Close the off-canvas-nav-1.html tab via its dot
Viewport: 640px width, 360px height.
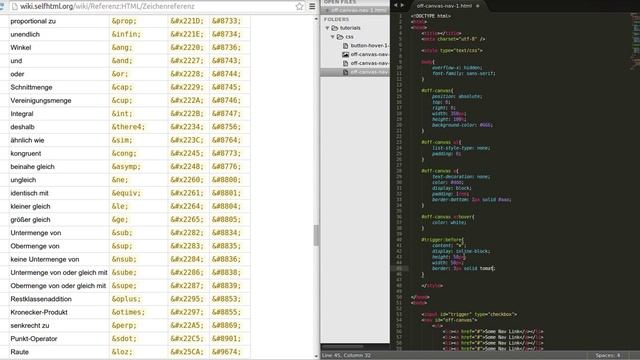(x=477, y=6)
